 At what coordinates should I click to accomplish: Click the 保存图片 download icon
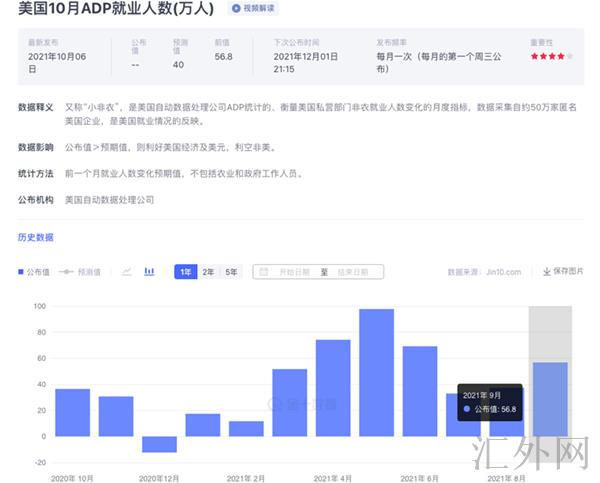pyautogui.click(x=547, y=272)
